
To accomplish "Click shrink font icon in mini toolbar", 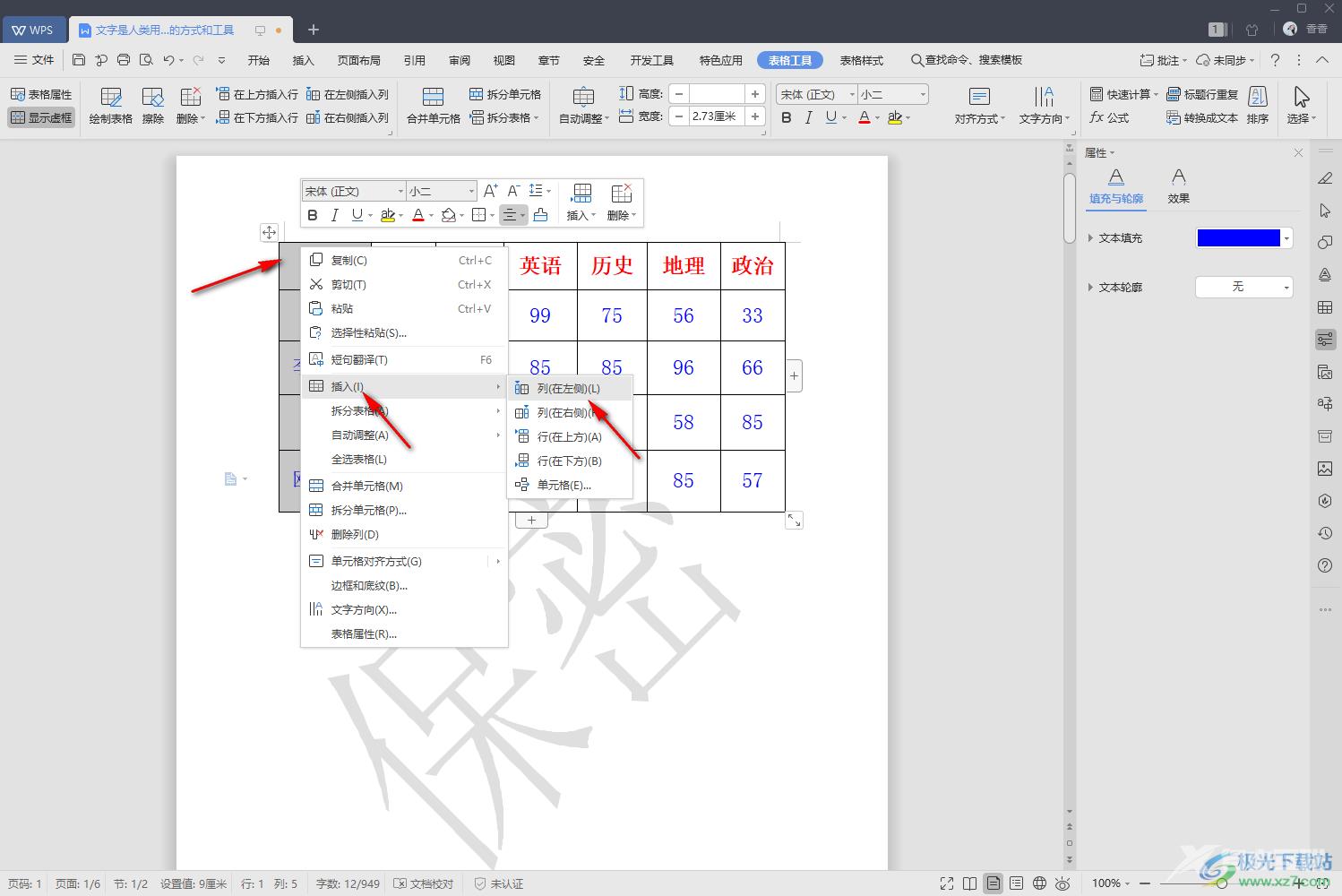I will tap(513, 191).
